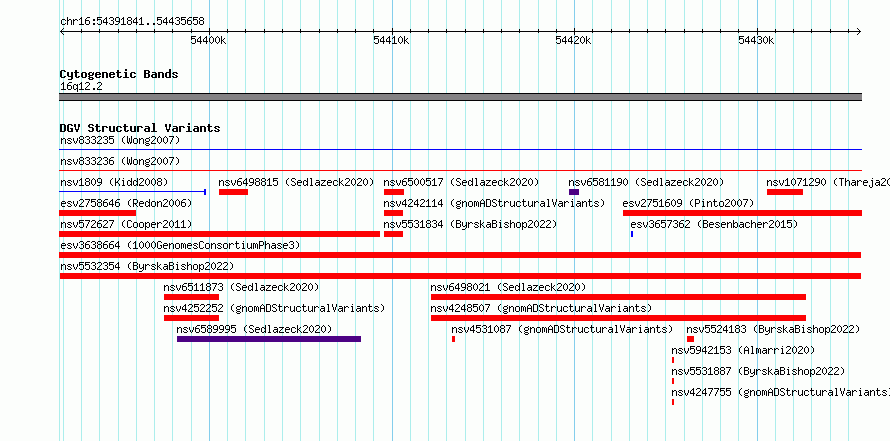Click the 16q12.2 band label
The image size is (890, 441).
(x=81, y=87)
